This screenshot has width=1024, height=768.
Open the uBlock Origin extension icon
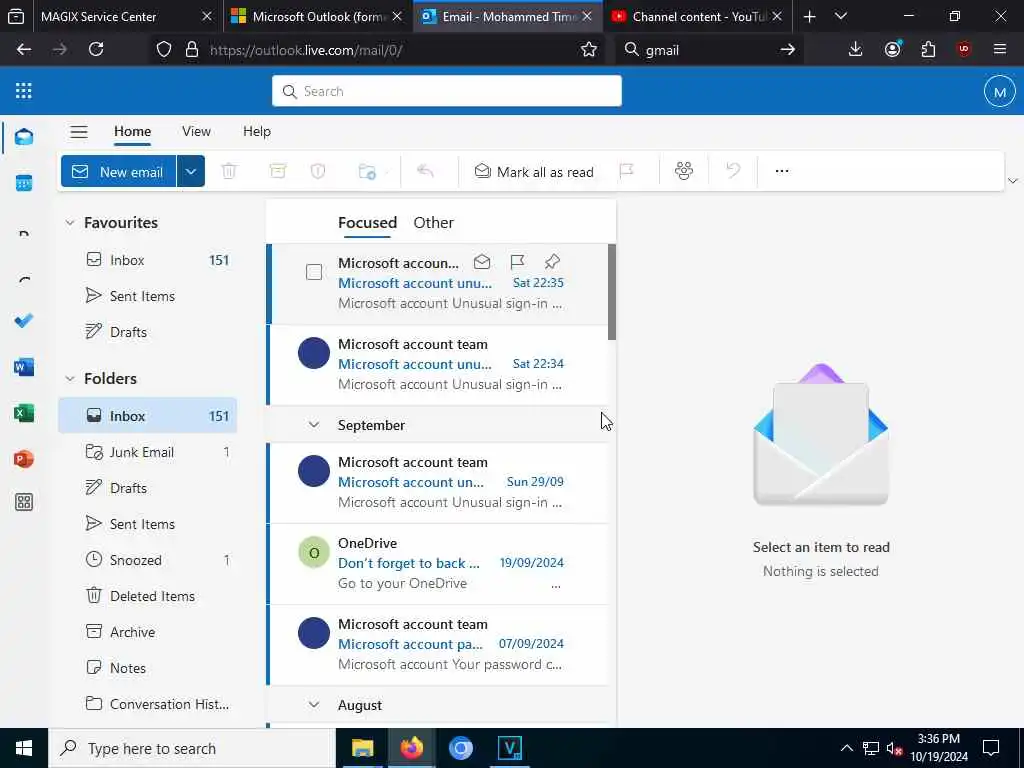[x=964, y=50]
